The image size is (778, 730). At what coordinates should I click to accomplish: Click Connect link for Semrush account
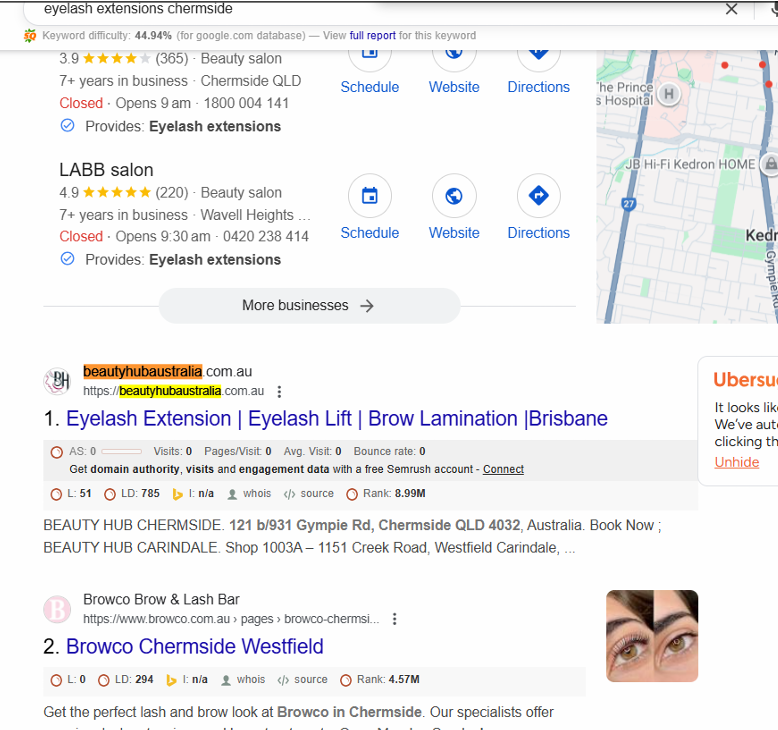503,469
